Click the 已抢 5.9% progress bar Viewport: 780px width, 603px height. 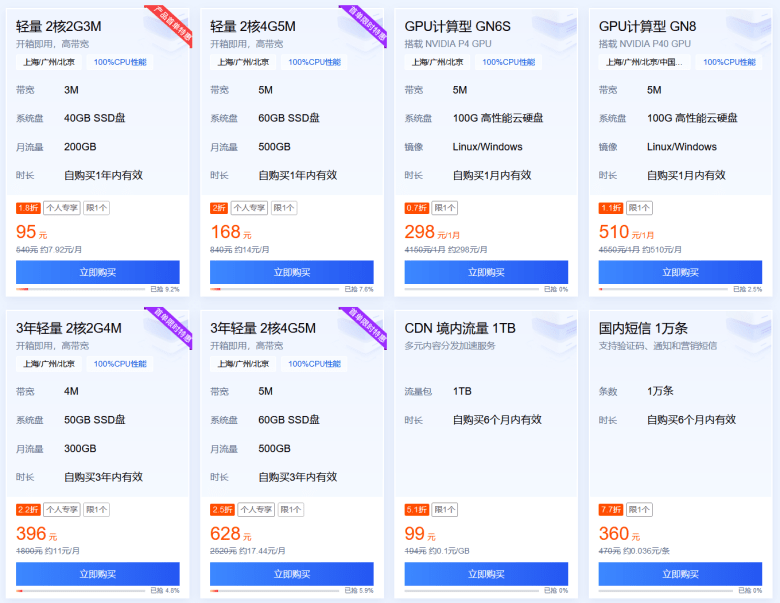[x=275, y=591]
